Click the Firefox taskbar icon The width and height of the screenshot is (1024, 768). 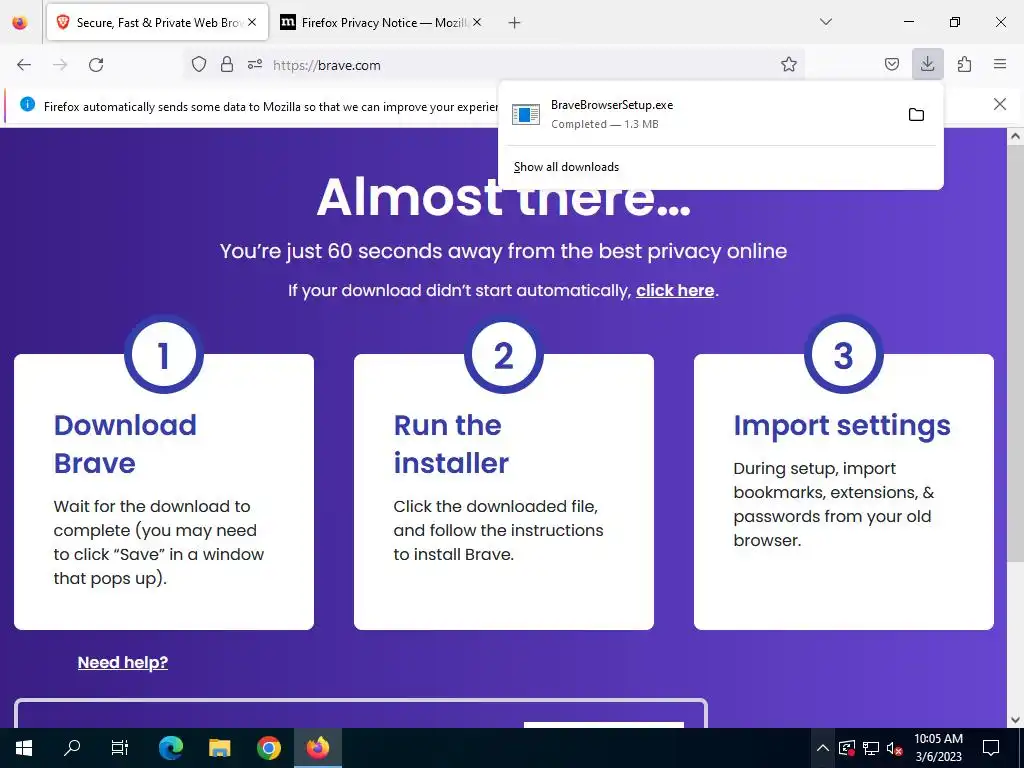pyautogui.click(x=318, y=748)
